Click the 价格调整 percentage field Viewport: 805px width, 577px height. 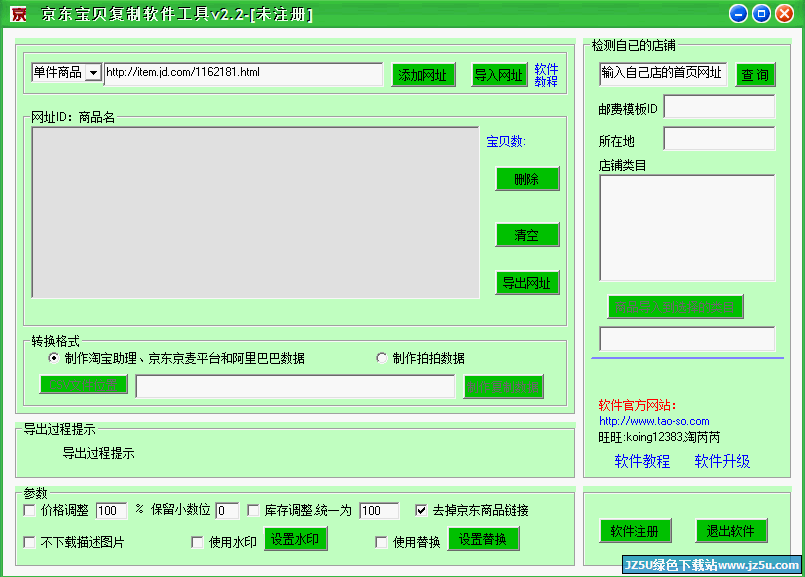[x=111, y=510]
